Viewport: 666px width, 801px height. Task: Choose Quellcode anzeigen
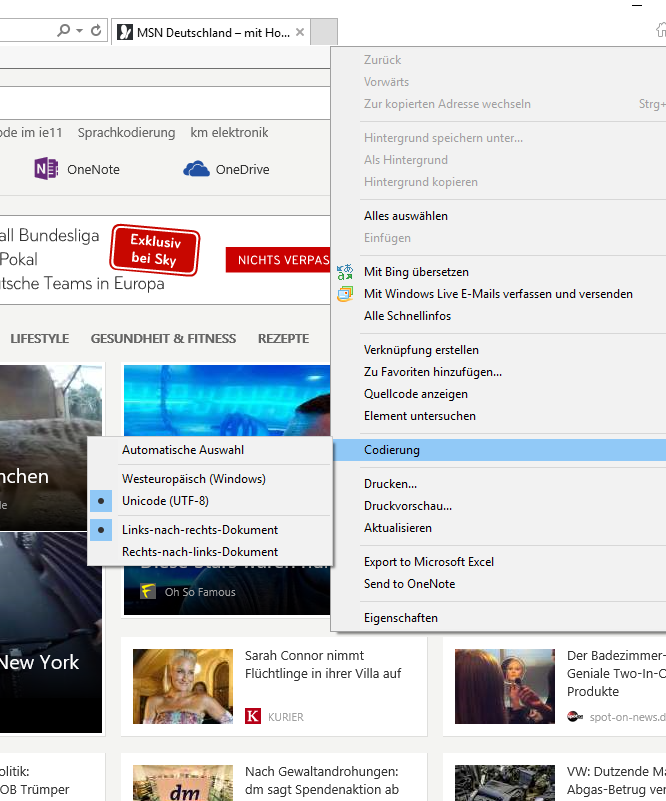click(500, 394)
